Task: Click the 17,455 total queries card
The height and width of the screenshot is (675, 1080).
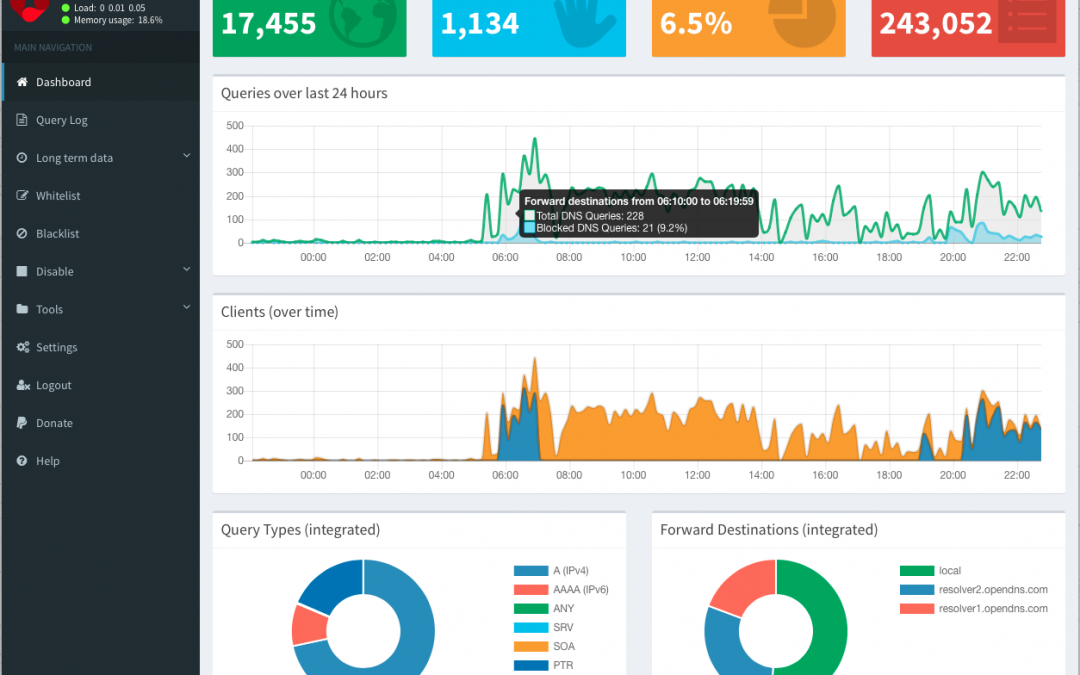Action: [309, 26]
